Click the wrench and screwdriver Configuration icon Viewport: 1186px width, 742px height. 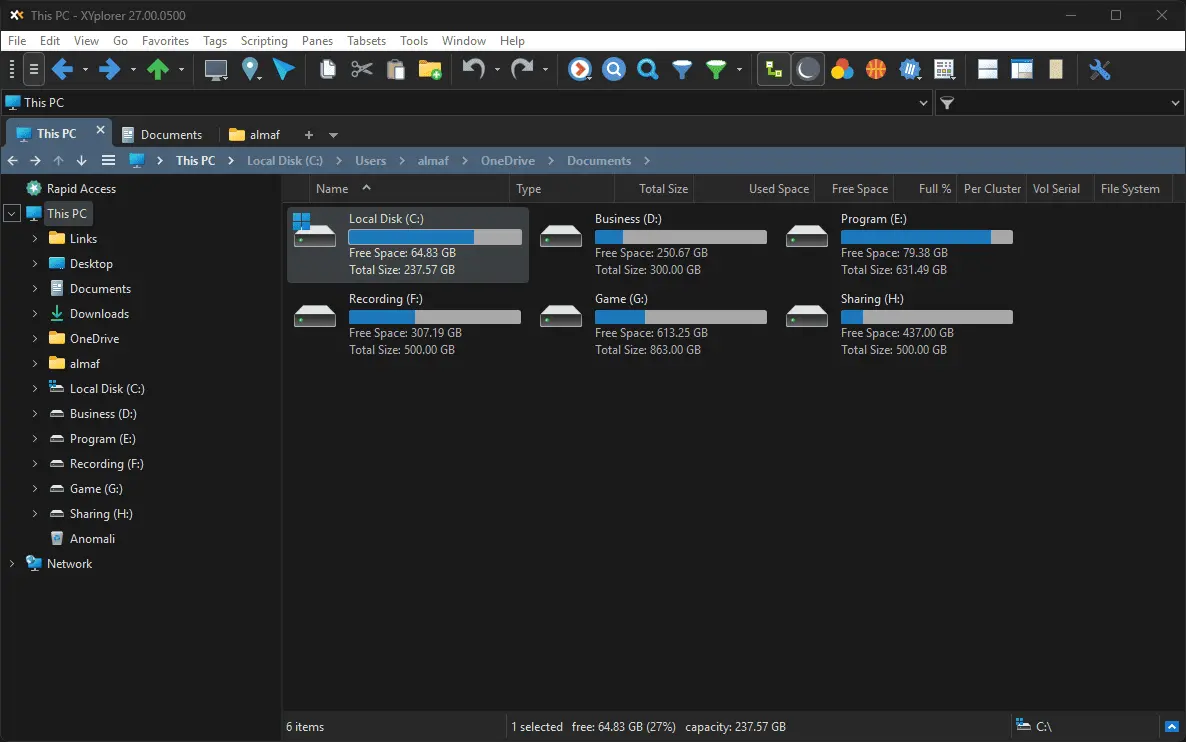click(x=1099, y=70)
